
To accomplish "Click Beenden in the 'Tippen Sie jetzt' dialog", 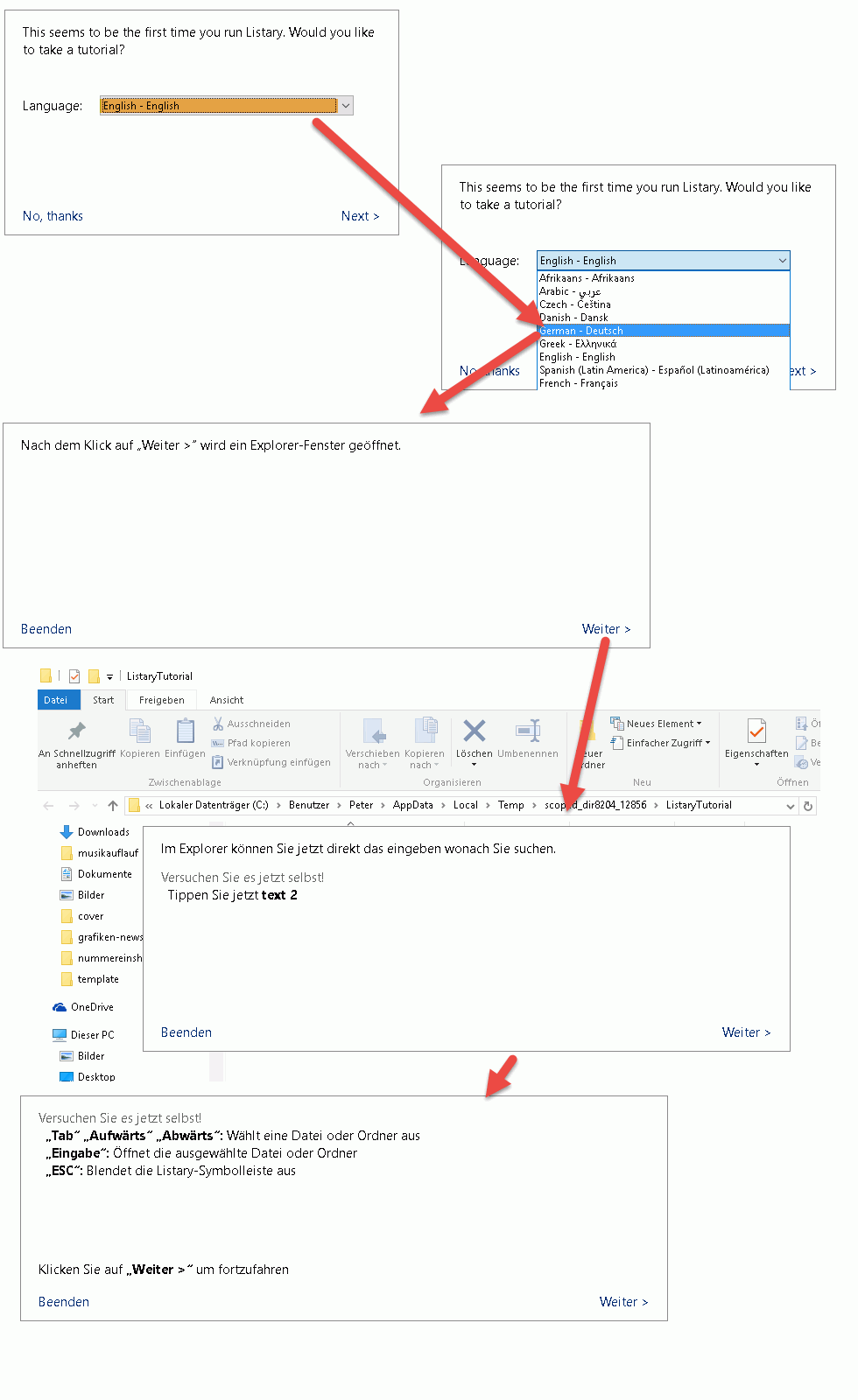I will 186,1032.
